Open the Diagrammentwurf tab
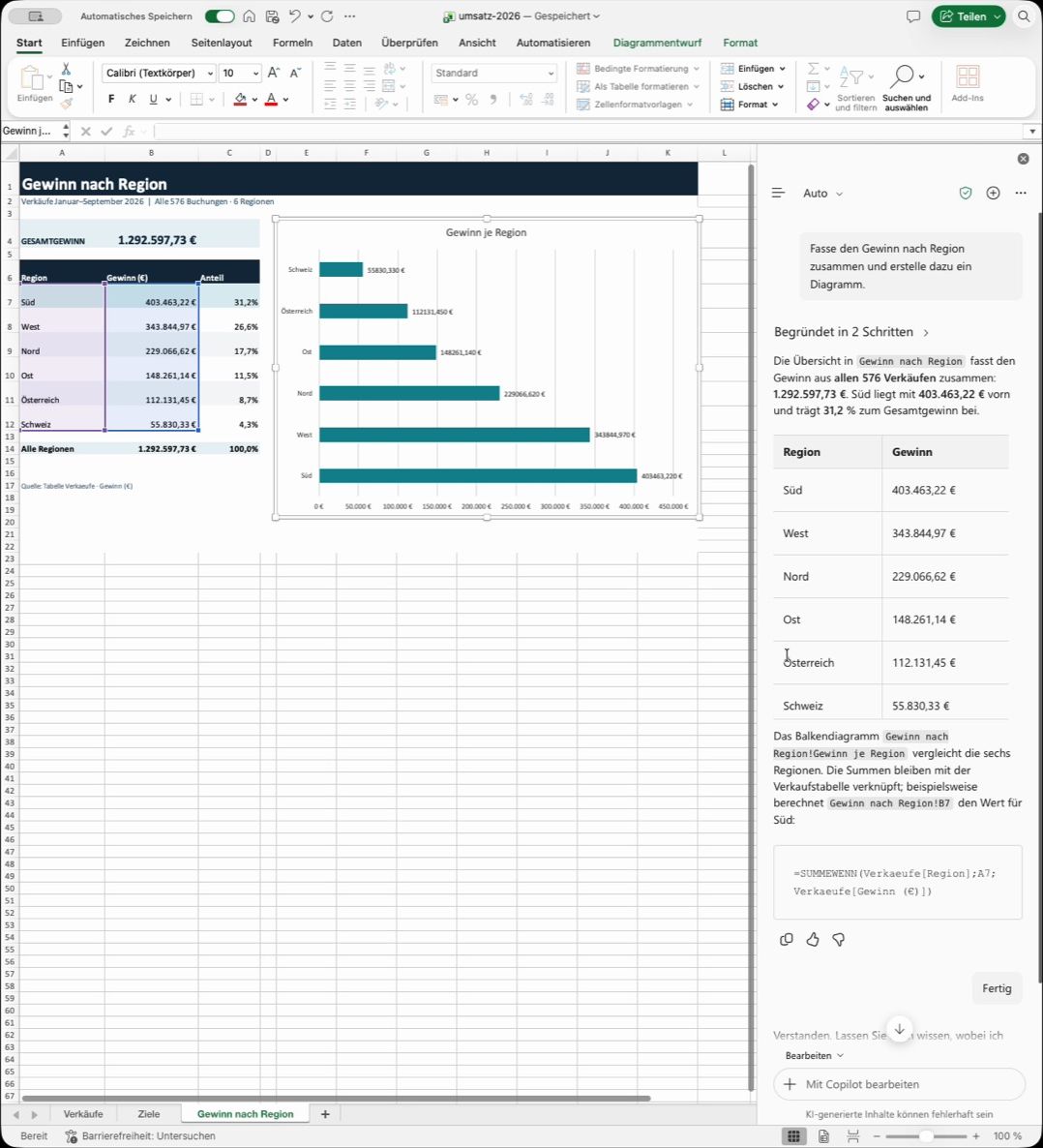Screen dimensions: 1043x1148 pos(657,43)
